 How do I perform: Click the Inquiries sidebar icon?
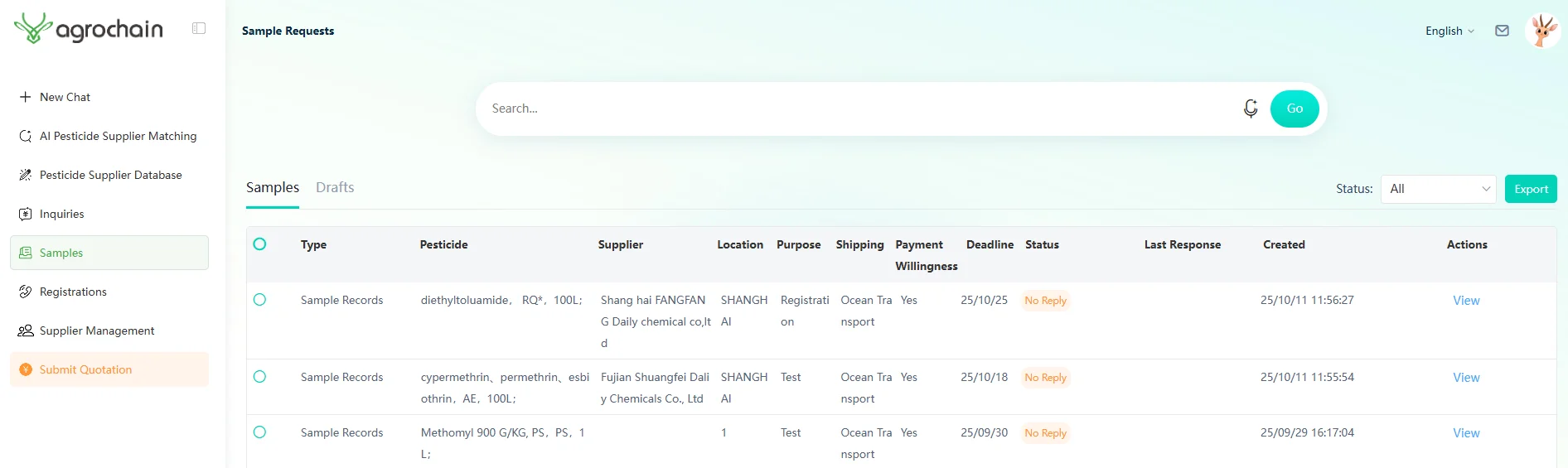pos(25,214)
